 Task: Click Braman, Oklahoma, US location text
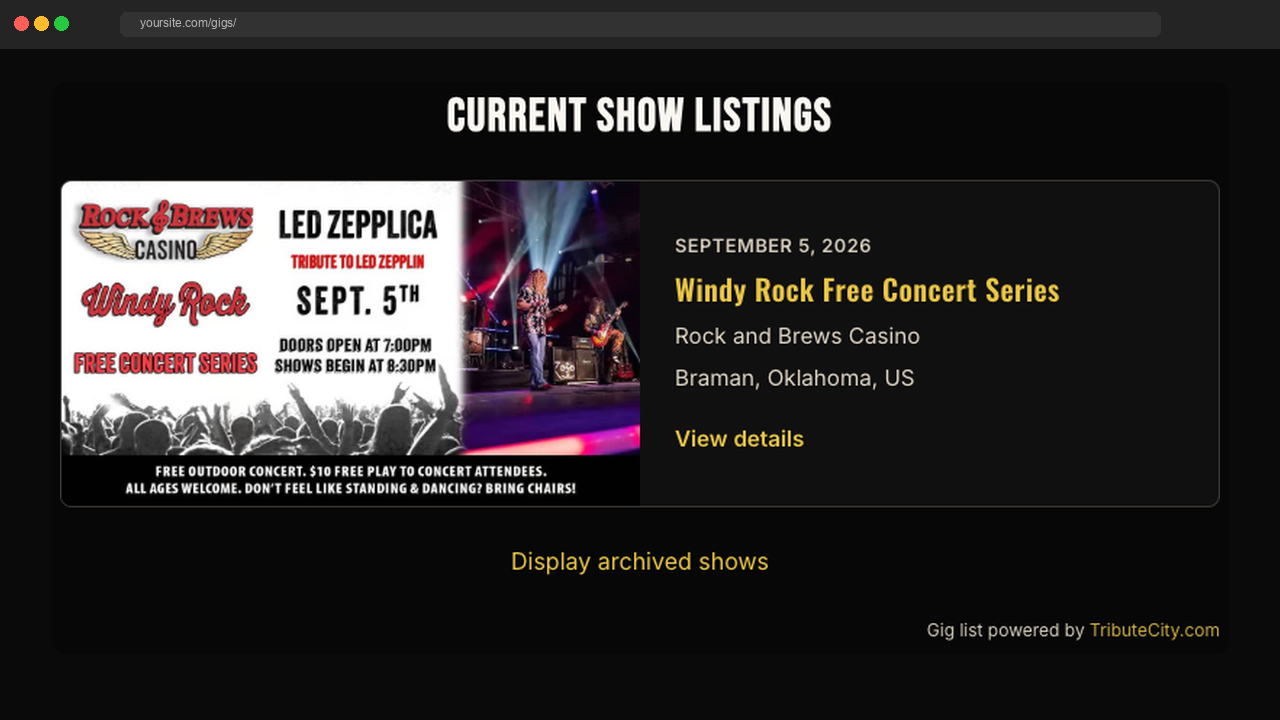[x=794, y=378]
